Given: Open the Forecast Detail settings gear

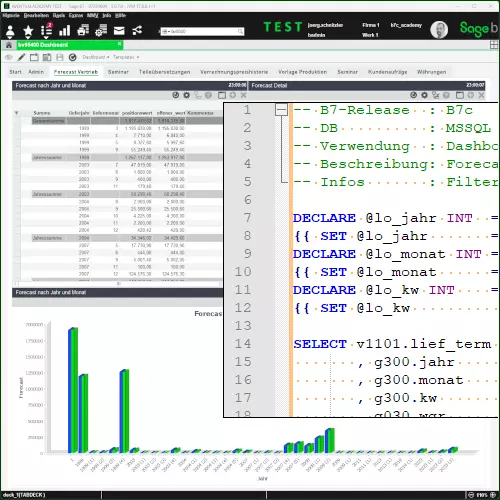Looking at the screenshot, I should 424,95.
